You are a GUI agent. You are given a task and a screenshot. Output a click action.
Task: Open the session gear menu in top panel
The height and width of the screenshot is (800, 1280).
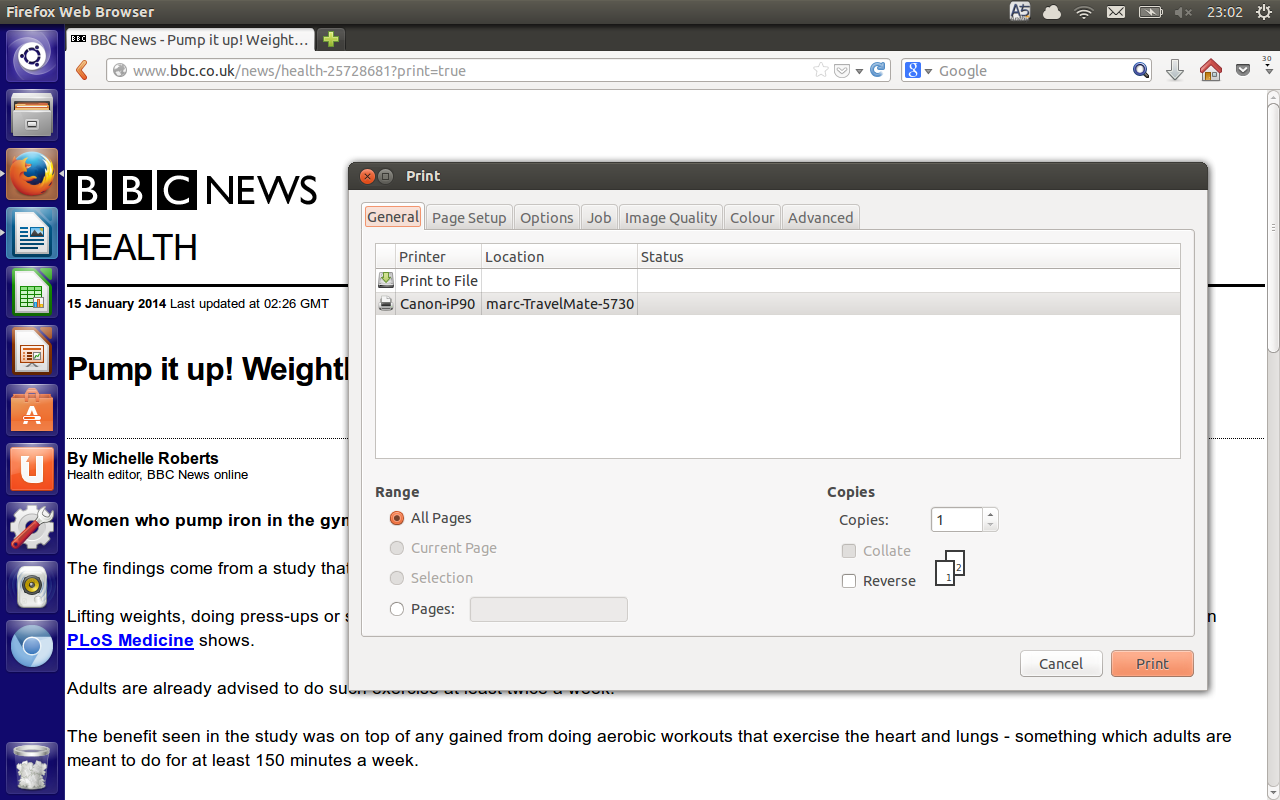(x=1263, y=12)
